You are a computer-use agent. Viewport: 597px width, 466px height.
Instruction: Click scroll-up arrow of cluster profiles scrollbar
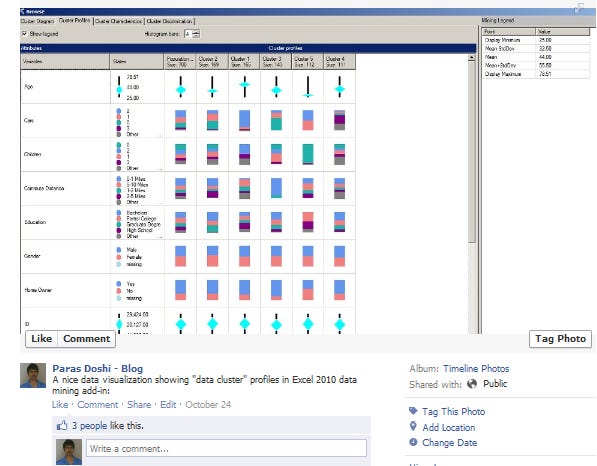(x=471, y=58)
